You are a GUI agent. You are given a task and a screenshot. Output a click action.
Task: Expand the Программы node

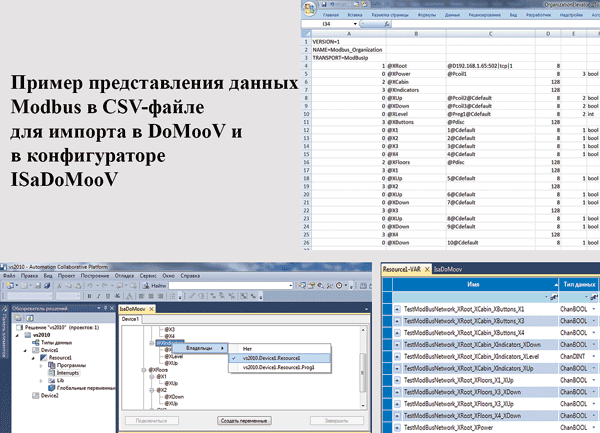[x=41, y=365]
